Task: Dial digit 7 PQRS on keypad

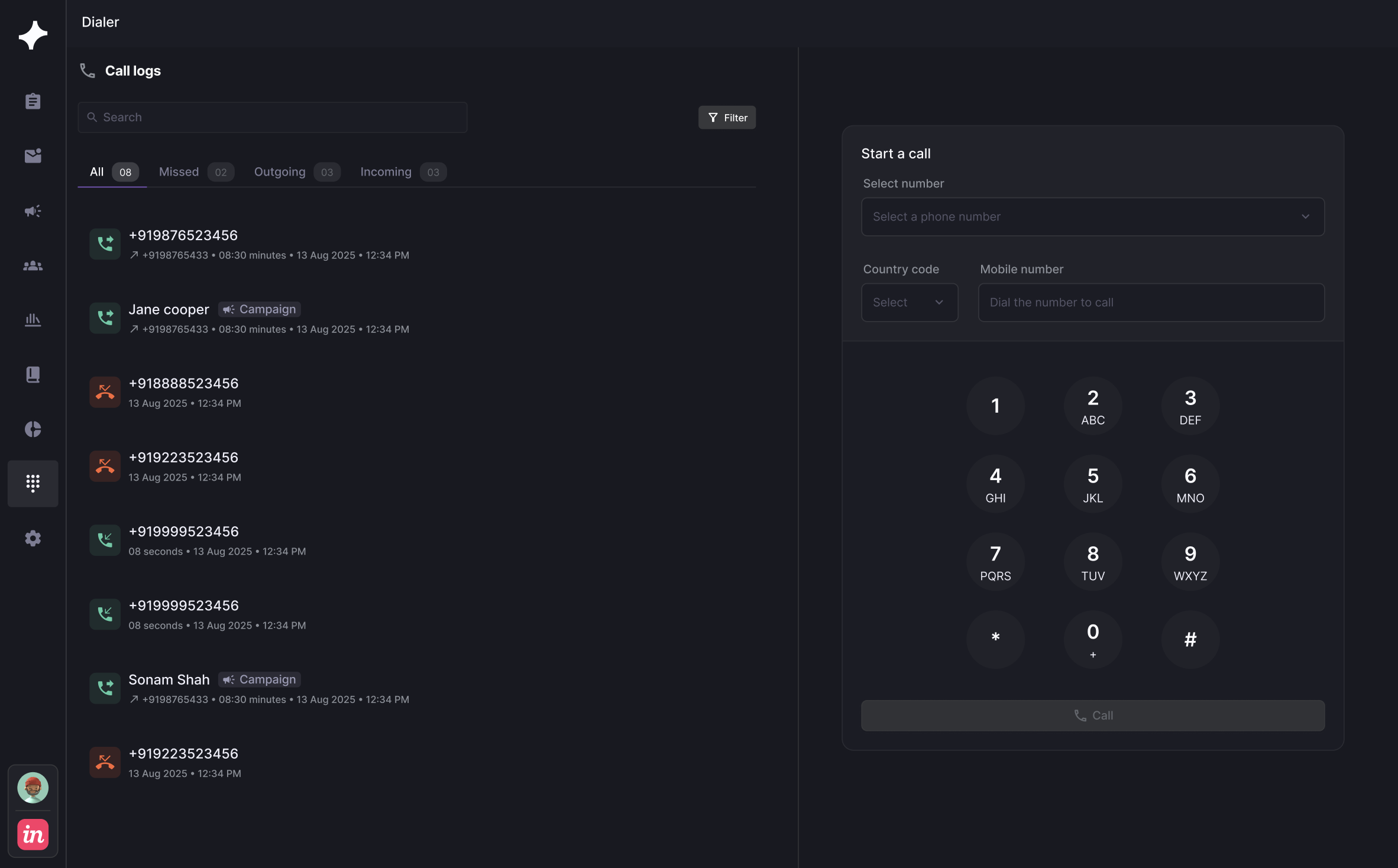Action: click(995, 562)
